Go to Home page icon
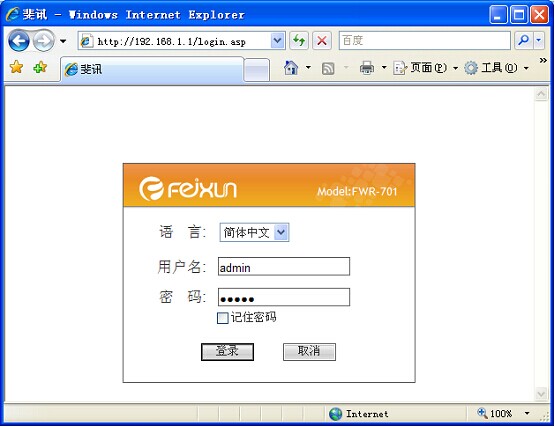The height and width of the screenshot is (427, 555). tap(291, 67)
